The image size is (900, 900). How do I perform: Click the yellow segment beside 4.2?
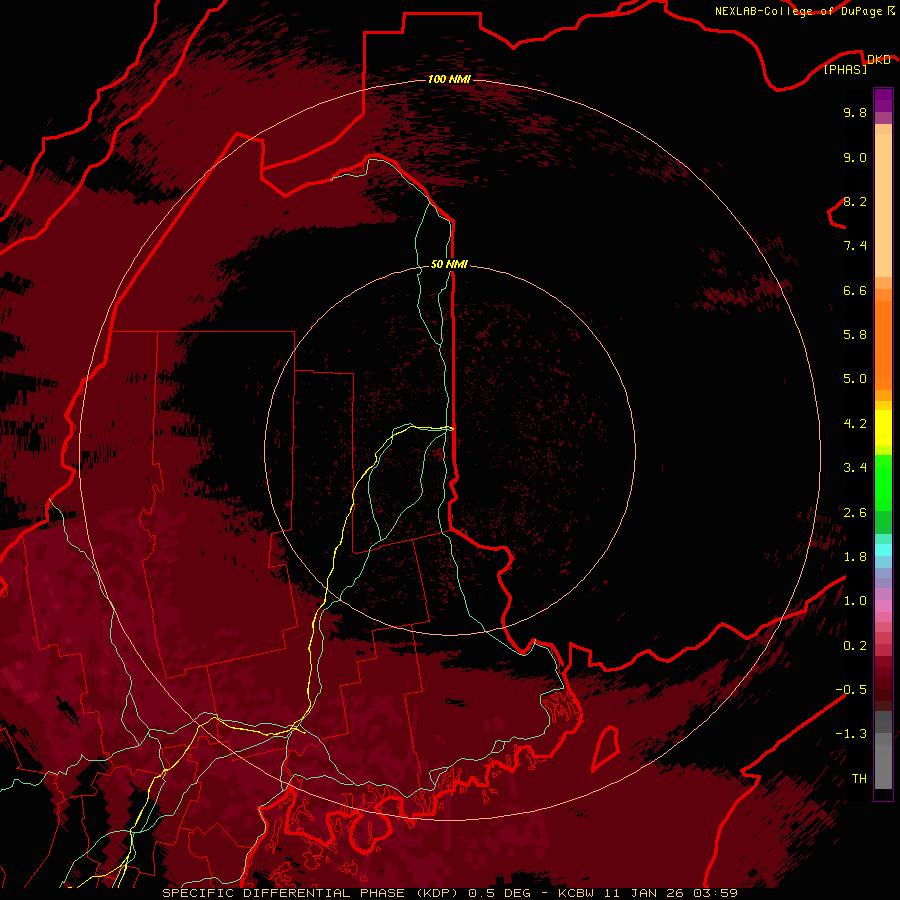click(883, 428)
